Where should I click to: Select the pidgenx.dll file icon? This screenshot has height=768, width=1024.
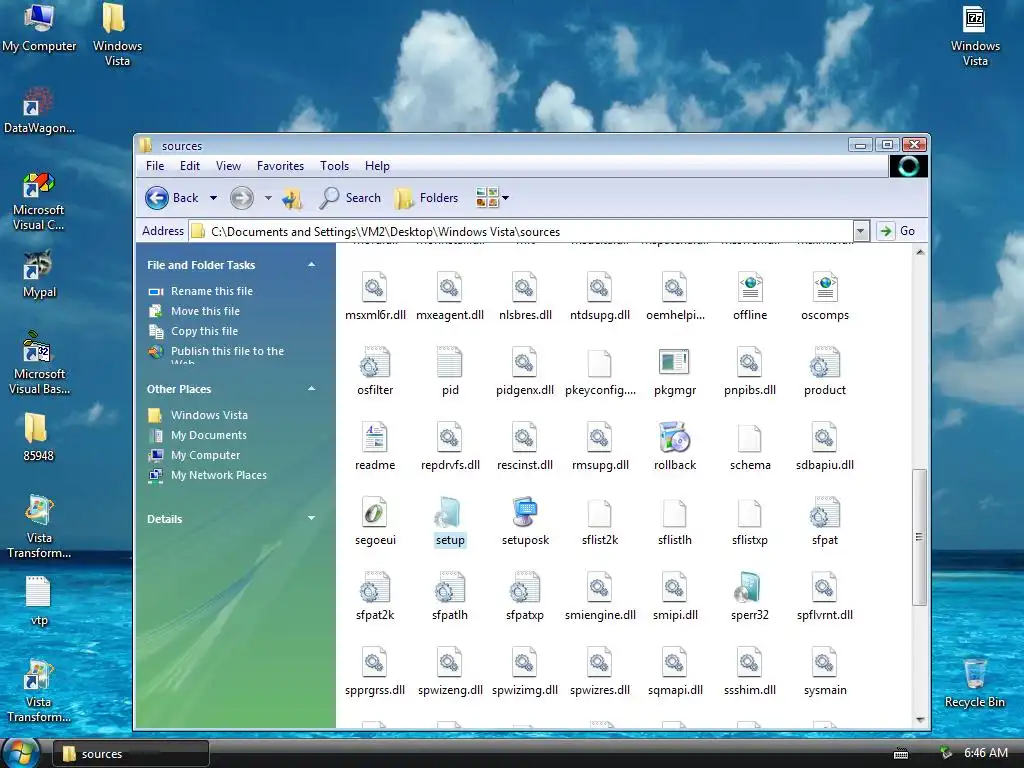pyautogui.click(x=524, y=362)
